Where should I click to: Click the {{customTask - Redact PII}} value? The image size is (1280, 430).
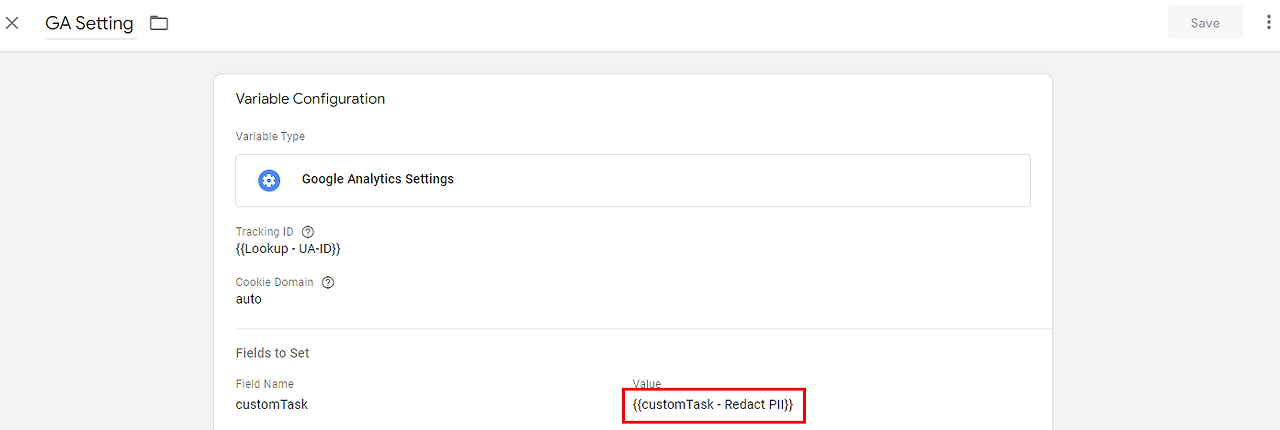(713, 405)
